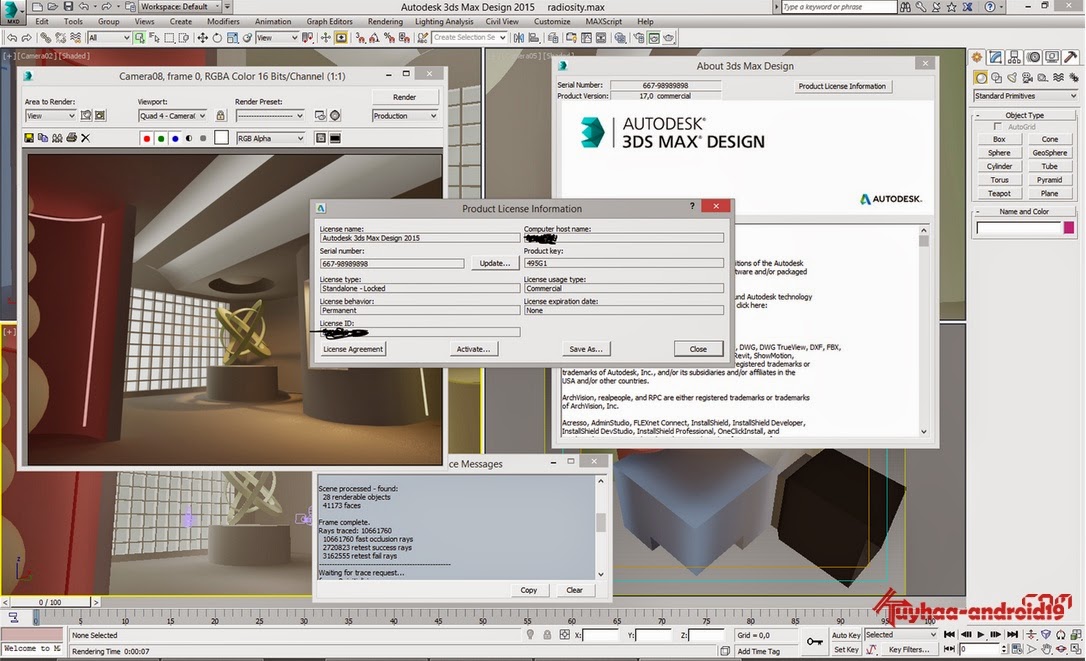Viewport: 1086px width, 661px height.
Task: Open the Modifiers menu
Action: point(223,21)
